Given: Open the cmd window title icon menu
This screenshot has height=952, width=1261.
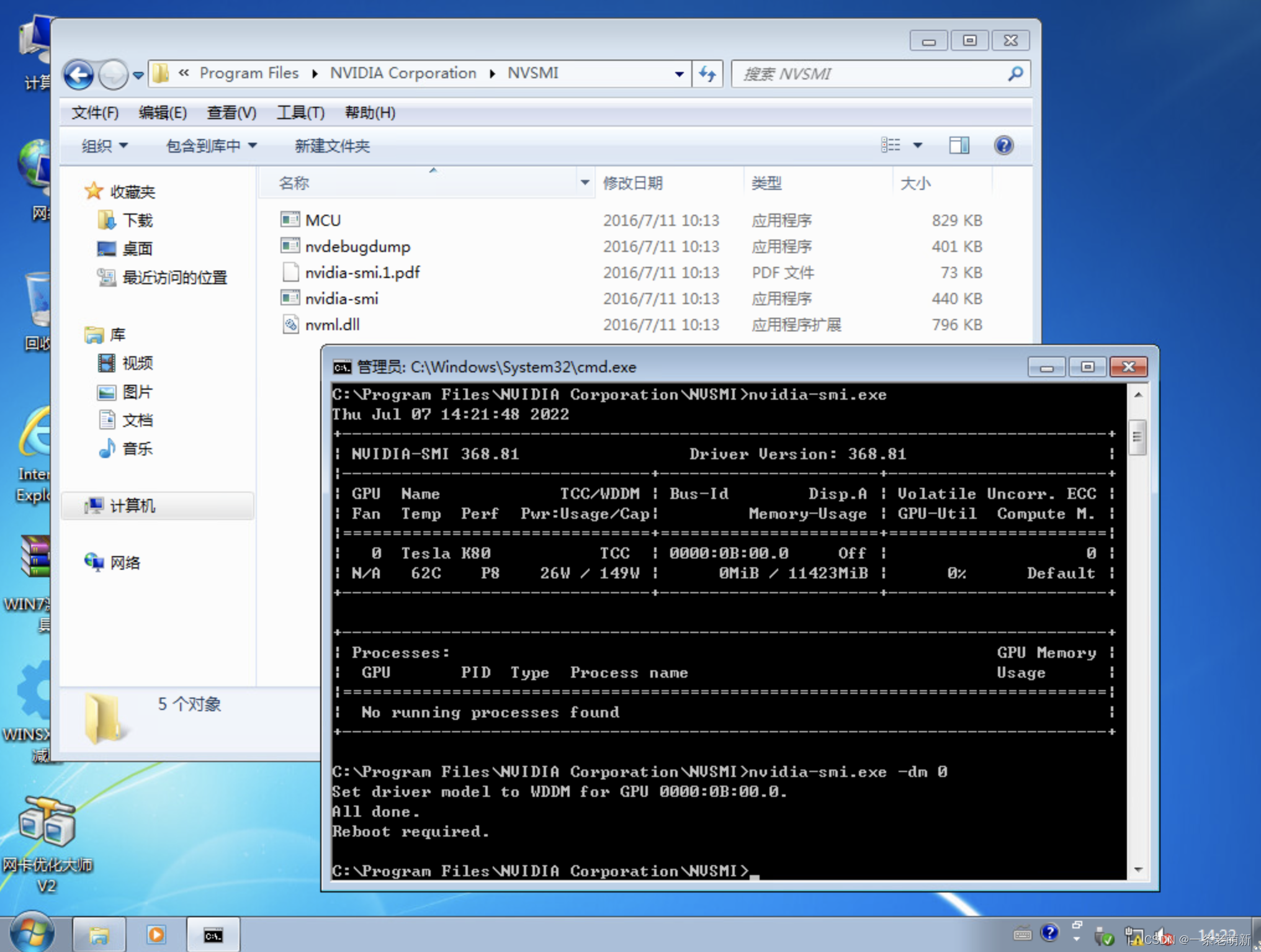Looking at the screenshot, I should [x=341, y=367].
